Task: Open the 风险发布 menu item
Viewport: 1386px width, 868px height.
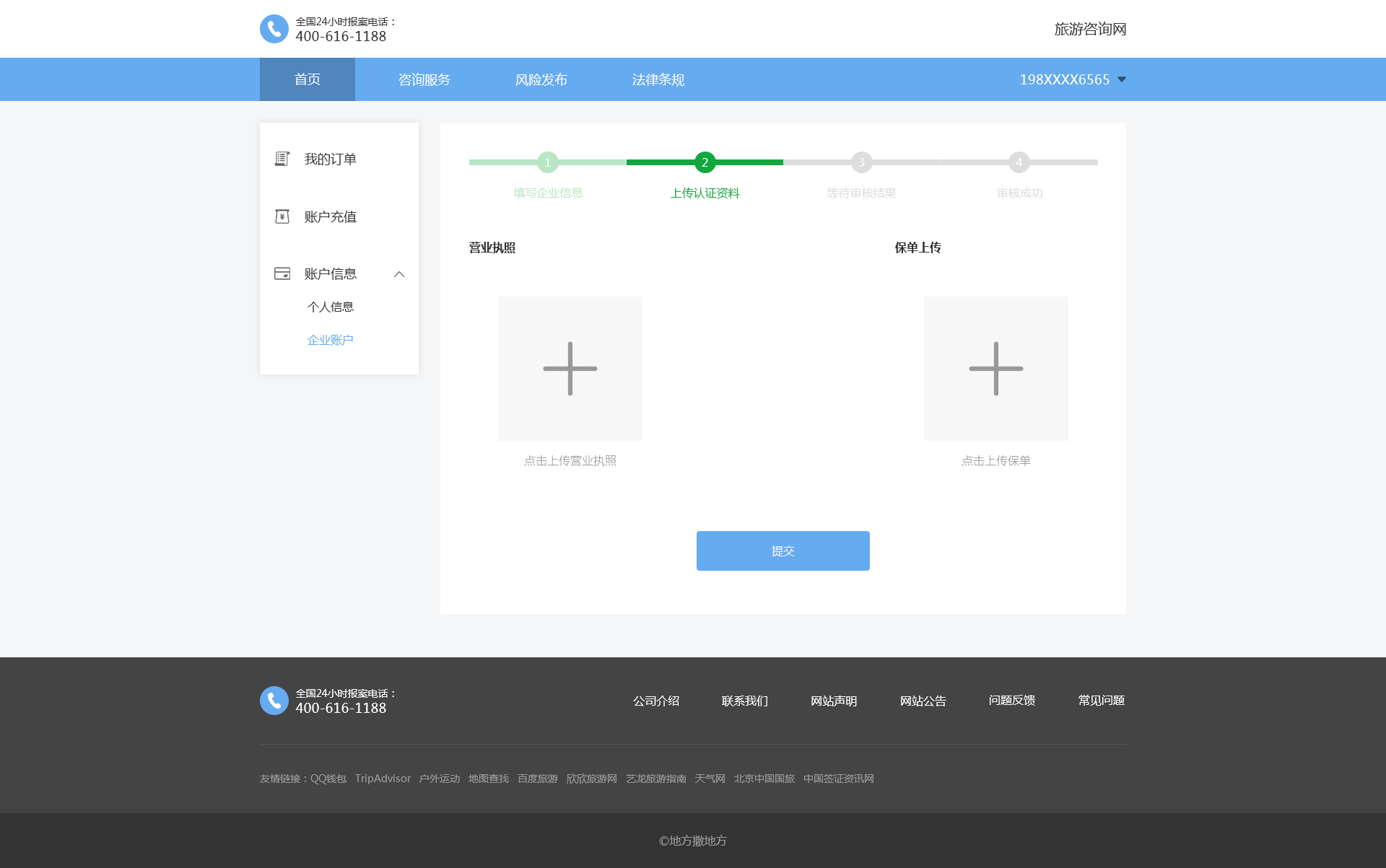Action: [541, 79]
